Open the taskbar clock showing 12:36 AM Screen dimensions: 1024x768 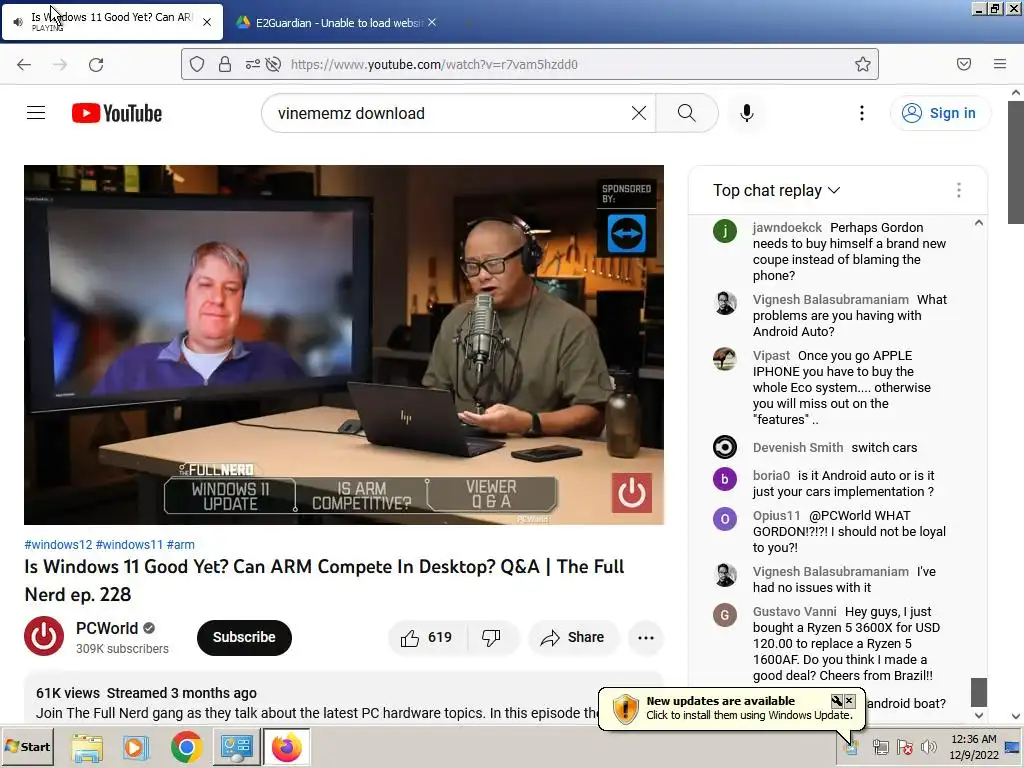[973, 747]
